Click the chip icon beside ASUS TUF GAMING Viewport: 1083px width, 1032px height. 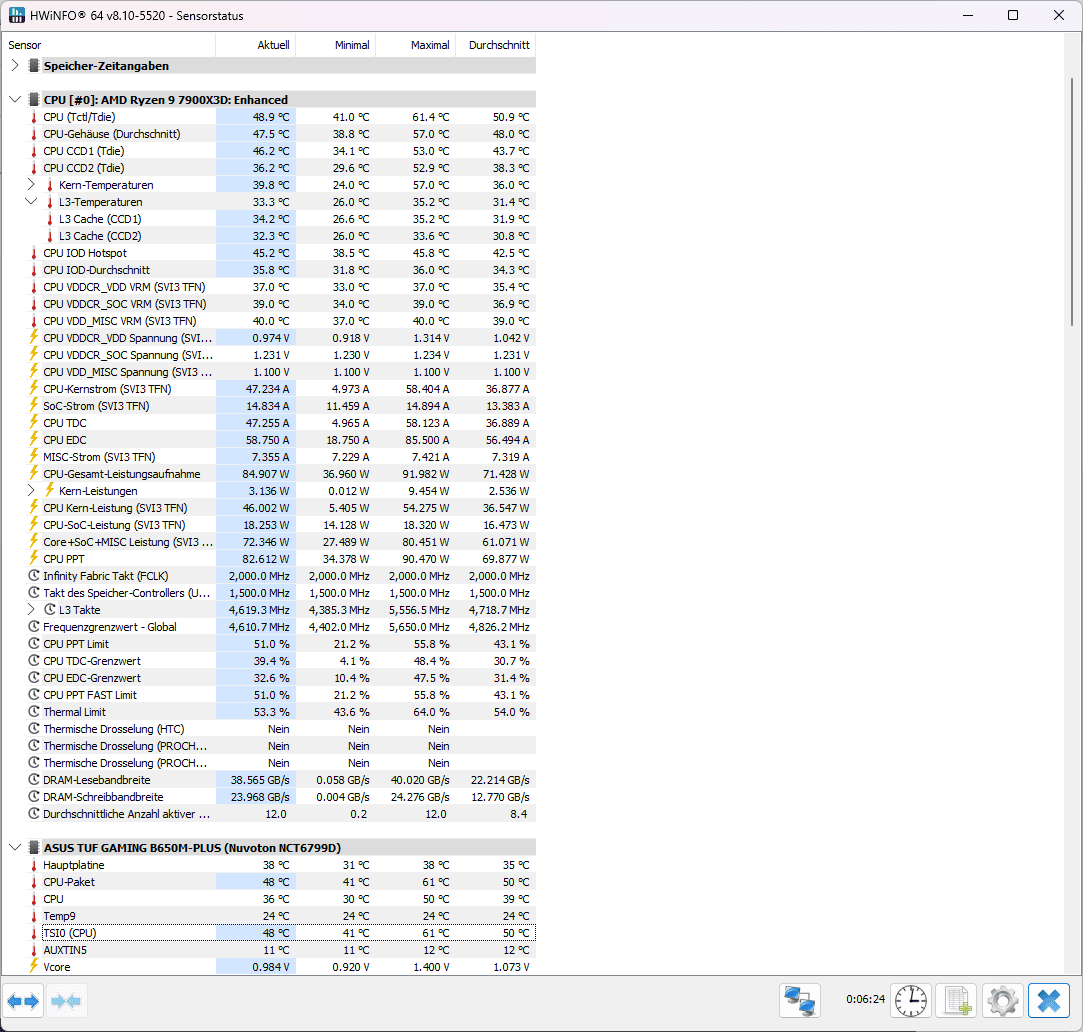[x=33, y=848]
